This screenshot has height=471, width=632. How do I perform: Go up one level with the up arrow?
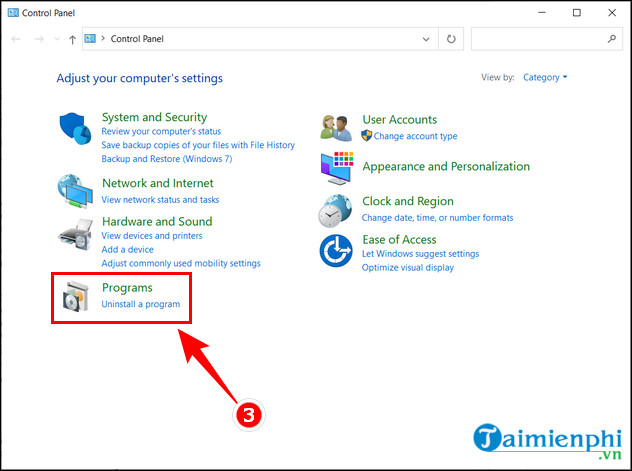[73, 39]
